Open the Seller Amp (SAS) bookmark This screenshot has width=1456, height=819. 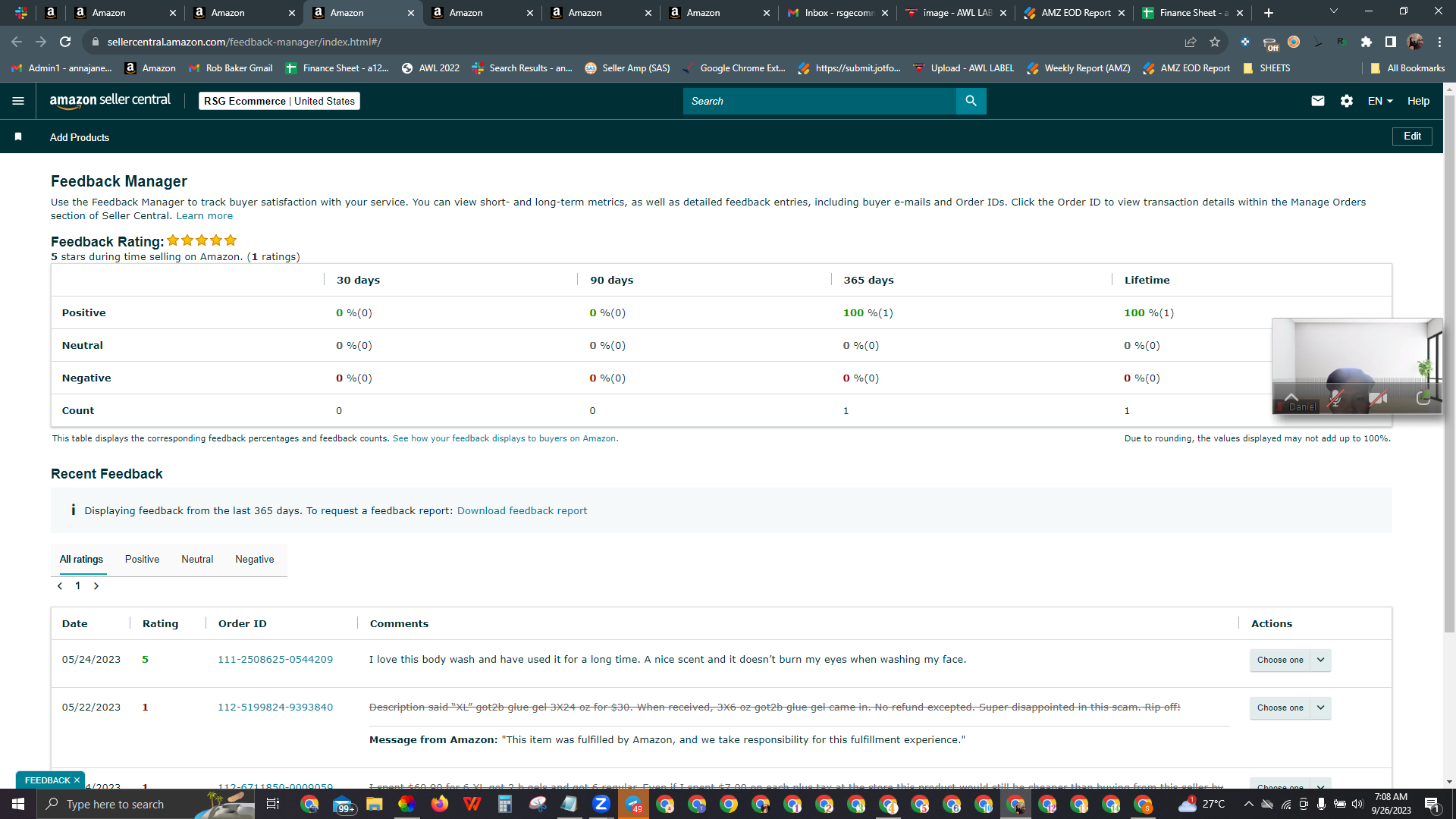(627, 68)
